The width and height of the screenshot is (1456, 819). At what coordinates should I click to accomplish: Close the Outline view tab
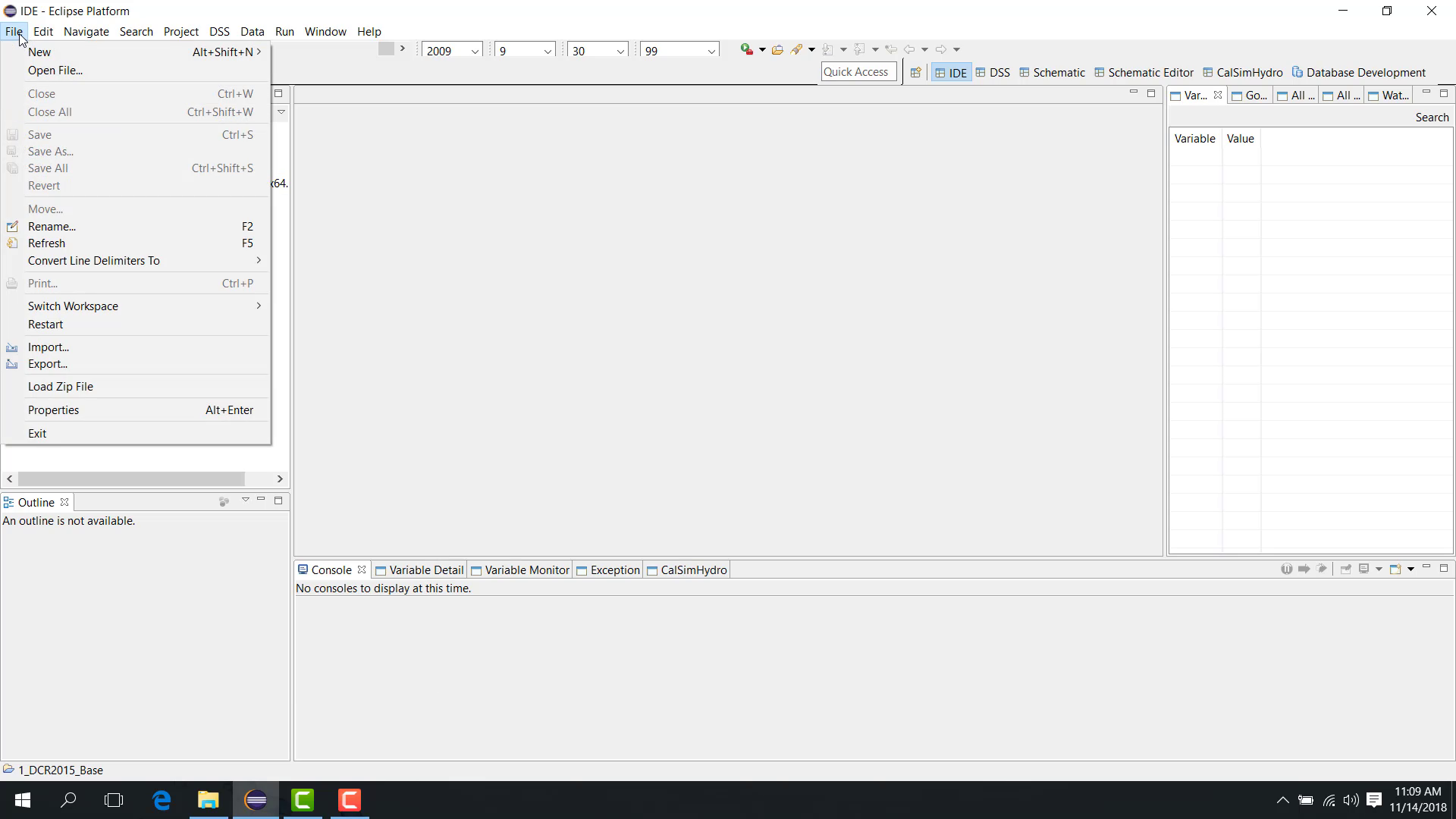(x=64, y=502)
